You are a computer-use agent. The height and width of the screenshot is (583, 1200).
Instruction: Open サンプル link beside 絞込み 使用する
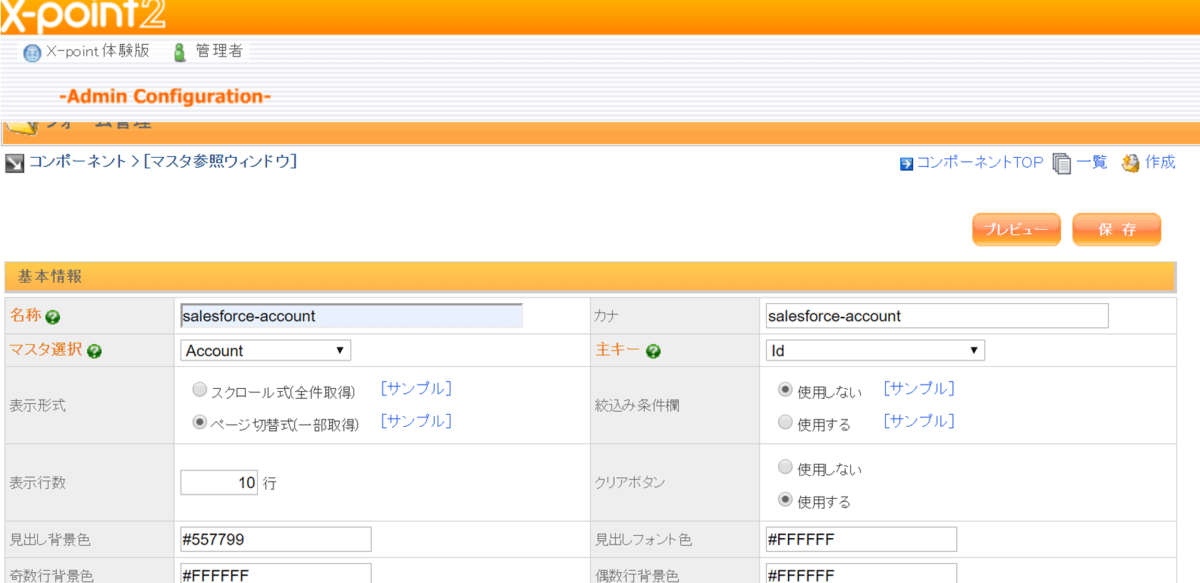(x=919, y=421)
